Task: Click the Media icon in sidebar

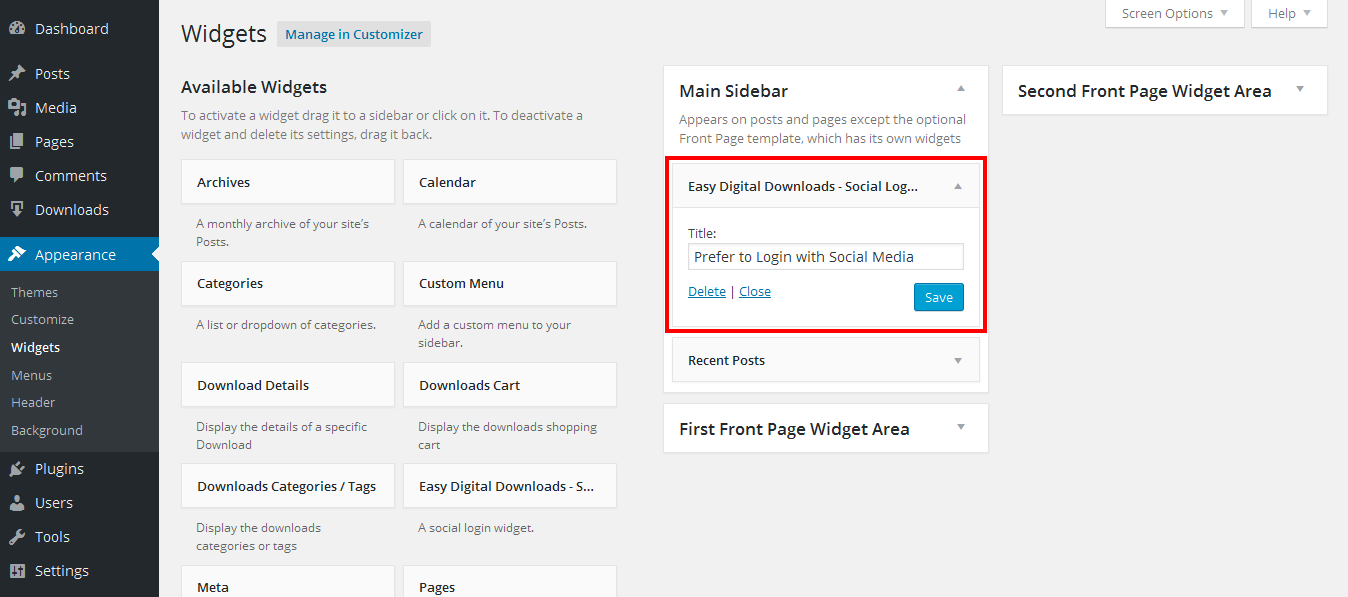Action: coord(17,108)
